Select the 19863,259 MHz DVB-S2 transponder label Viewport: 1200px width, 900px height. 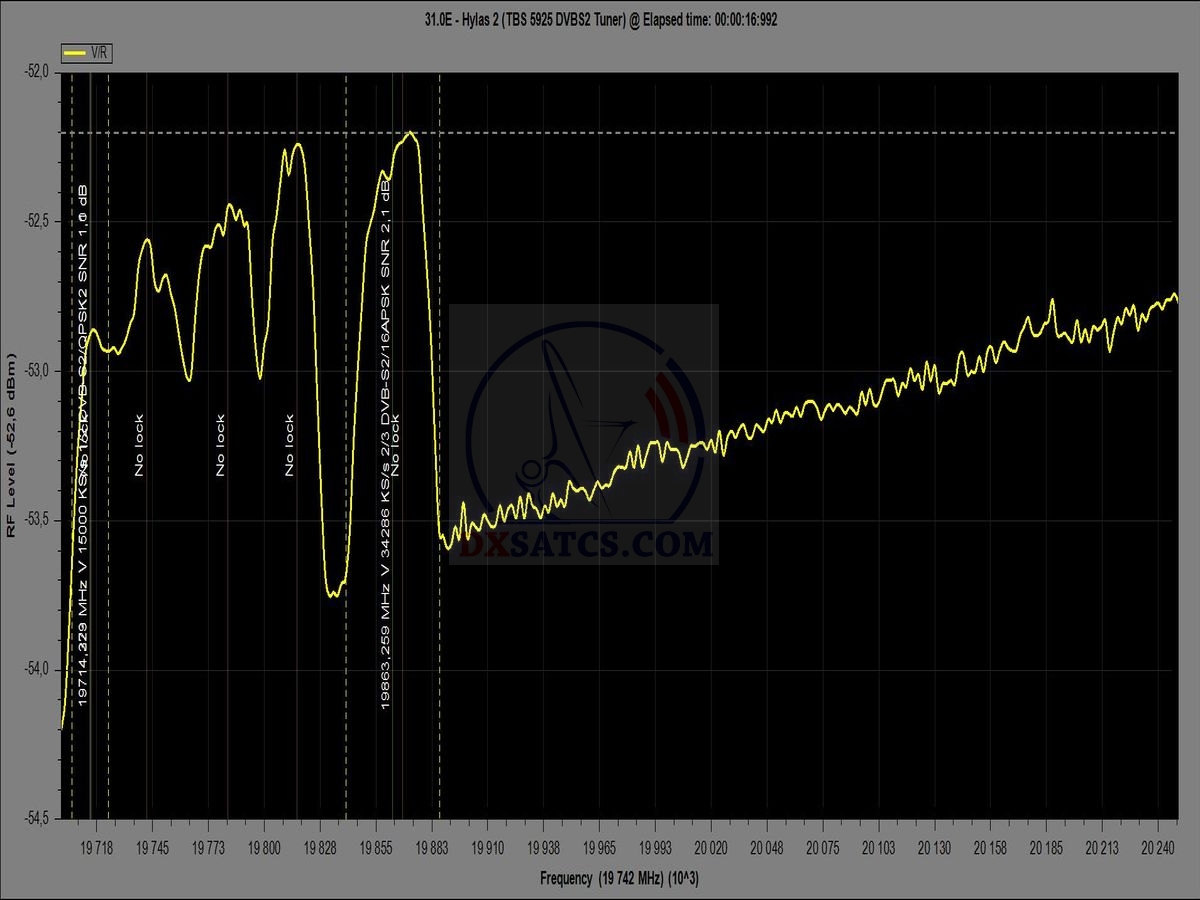[x=385, y=440]
